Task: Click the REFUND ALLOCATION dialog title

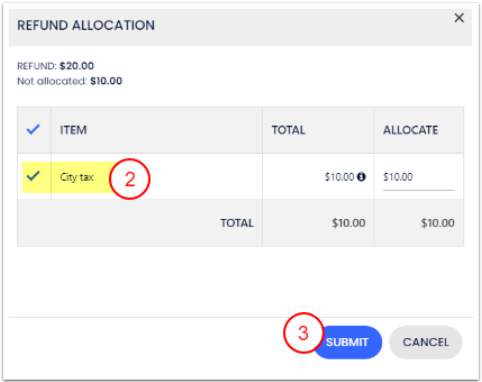Action: [86, 25]
